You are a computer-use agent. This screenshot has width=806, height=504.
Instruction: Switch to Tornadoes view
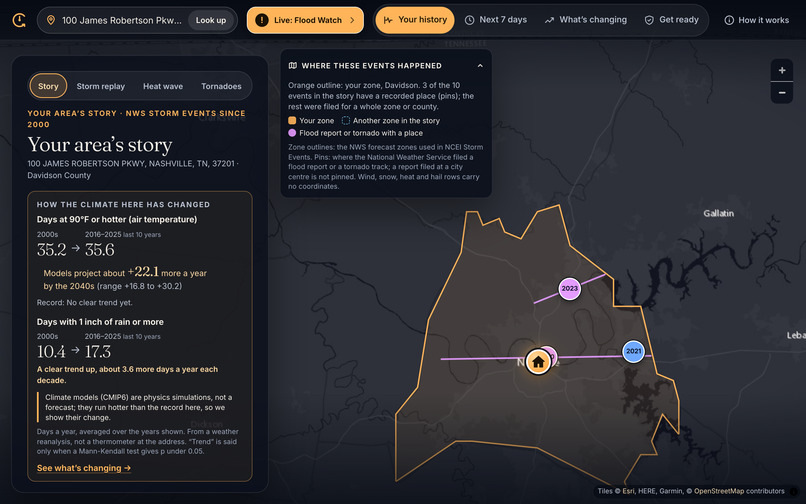pos(221,86)
